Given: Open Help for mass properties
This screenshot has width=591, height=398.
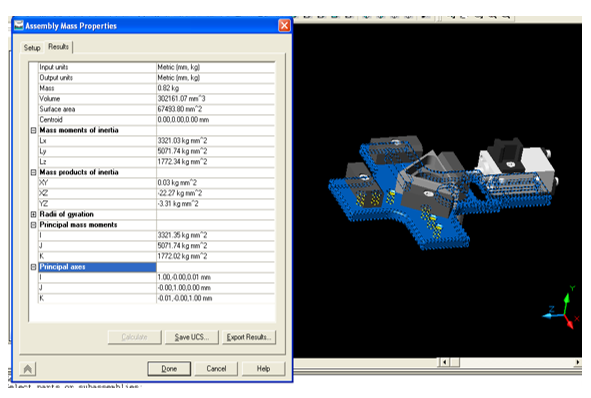Looking at the screenshot, I should coord(263,369).
